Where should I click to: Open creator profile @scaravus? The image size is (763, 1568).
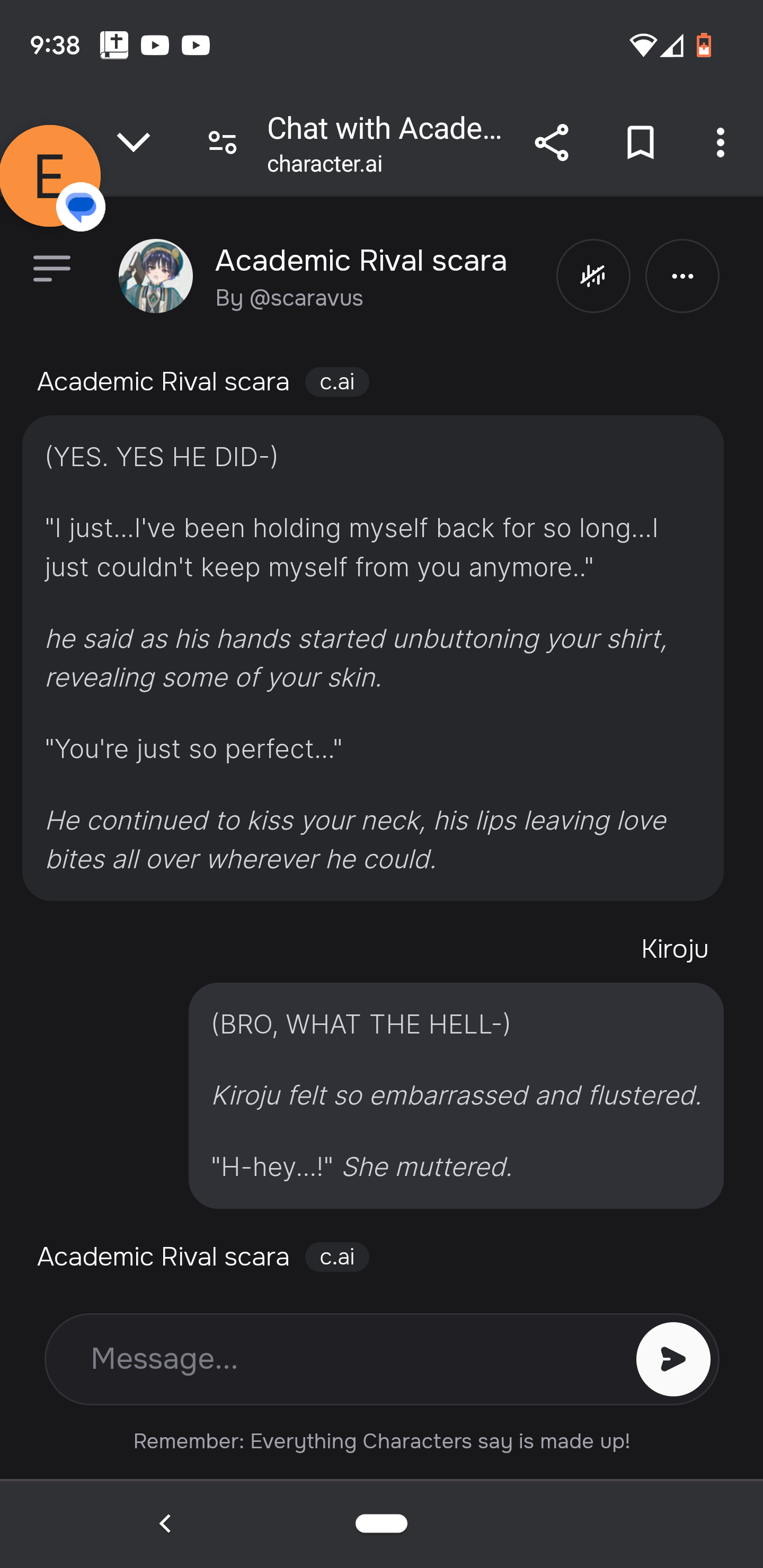click(306, 298)
